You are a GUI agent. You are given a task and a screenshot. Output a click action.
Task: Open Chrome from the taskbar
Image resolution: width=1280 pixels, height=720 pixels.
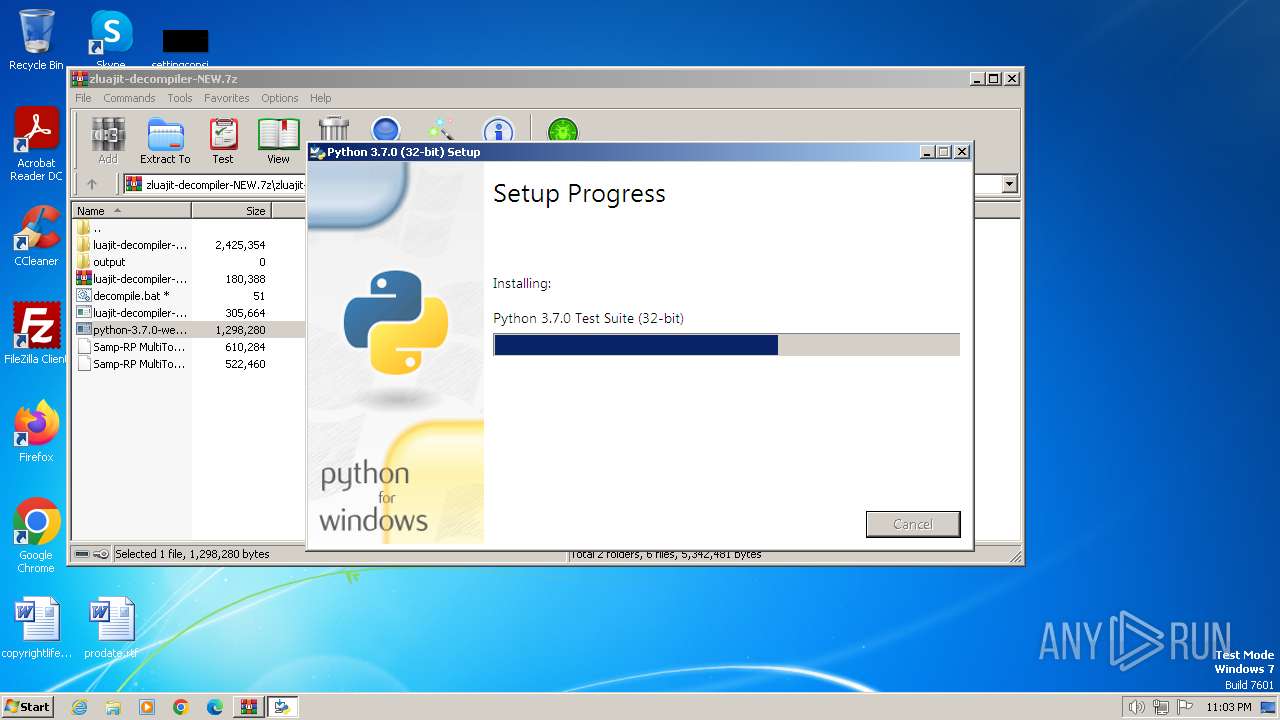tap(181, 707)
